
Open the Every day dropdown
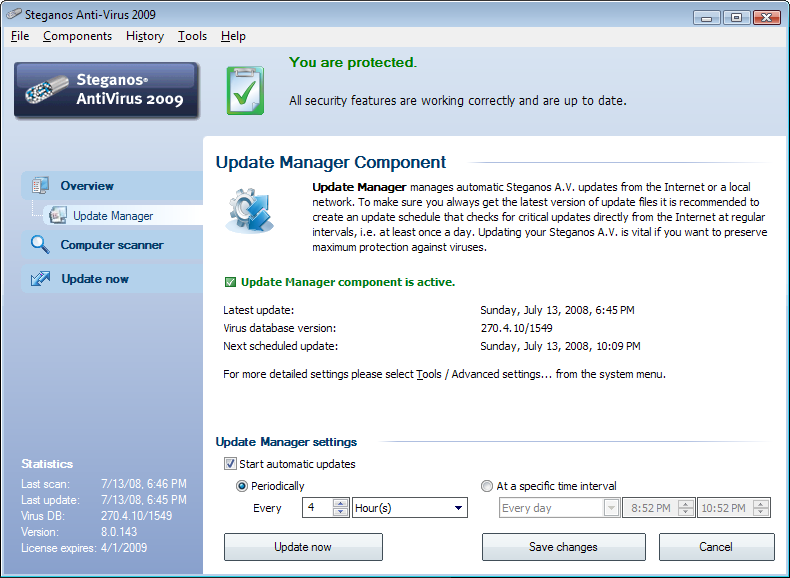[559, 507]
